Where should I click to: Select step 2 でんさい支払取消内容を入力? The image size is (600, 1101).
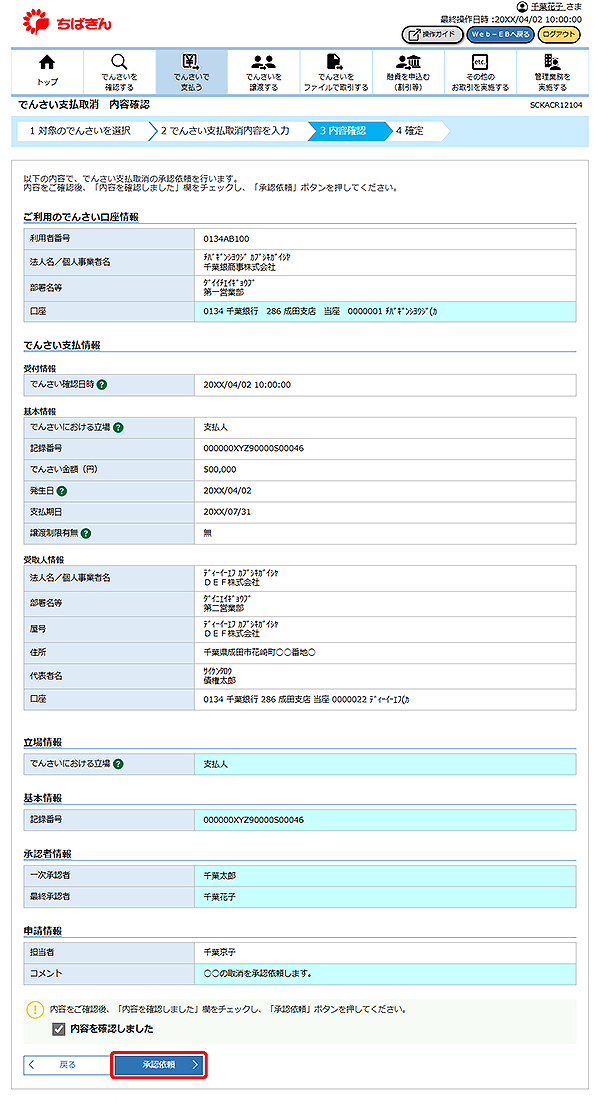224,130
